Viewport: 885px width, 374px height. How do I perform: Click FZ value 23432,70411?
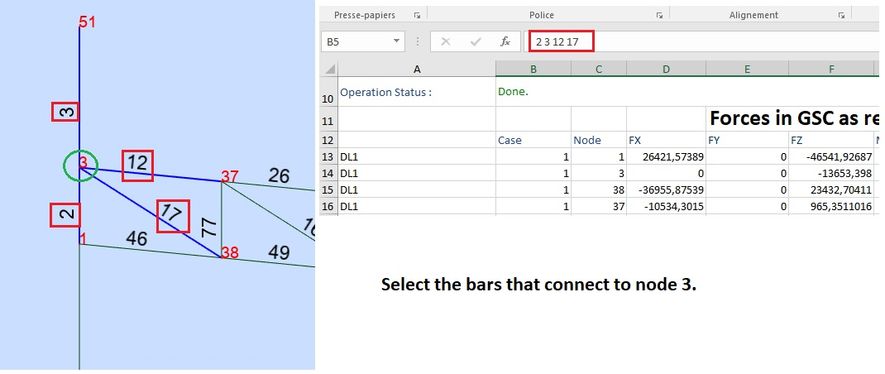831,190
